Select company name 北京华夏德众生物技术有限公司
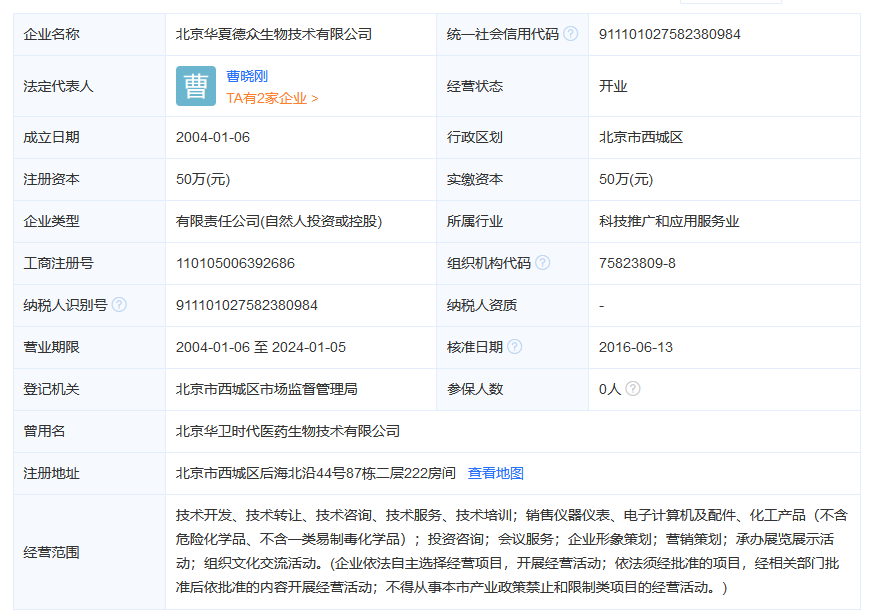 274,34
